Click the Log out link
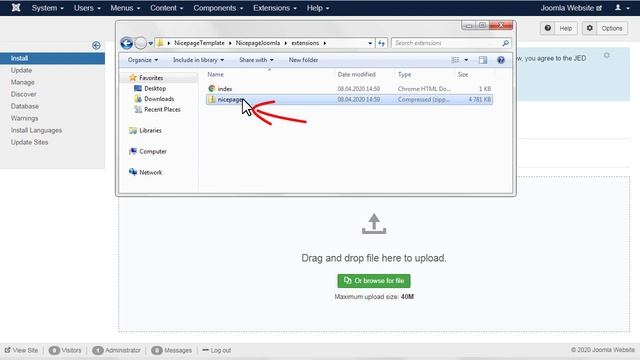The height and width of the screenshot is (360, 640). (217, 350)
